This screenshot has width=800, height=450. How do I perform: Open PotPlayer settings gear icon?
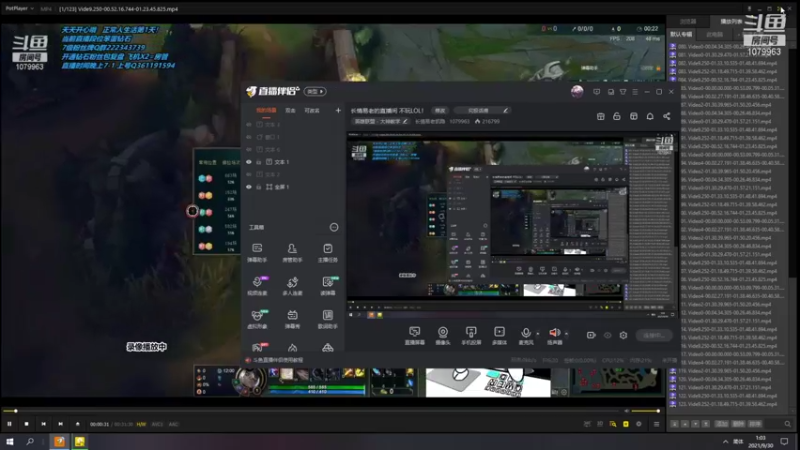(639, 424)
